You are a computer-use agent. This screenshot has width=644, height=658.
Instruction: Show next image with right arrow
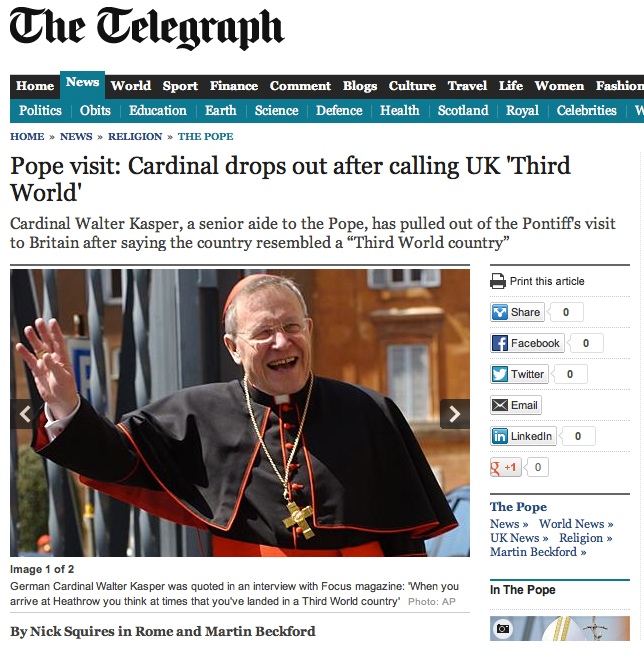pyautogui.click(x=455, y=414)
